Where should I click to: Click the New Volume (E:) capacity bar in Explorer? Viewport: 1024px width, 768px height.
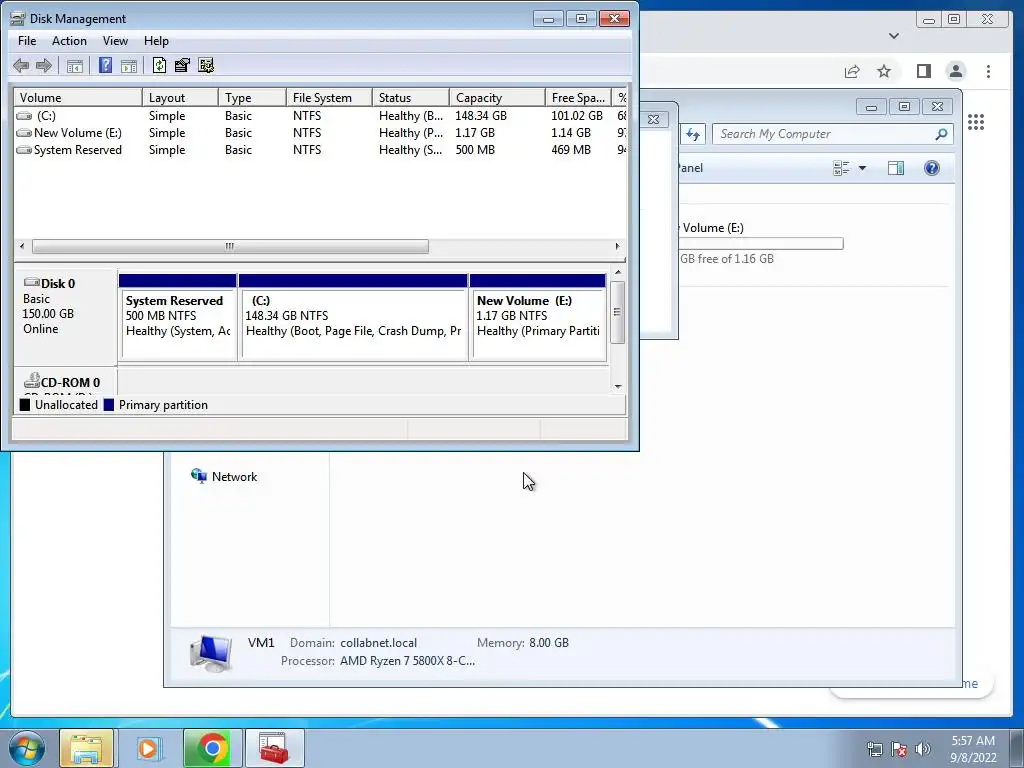point(761,244)
